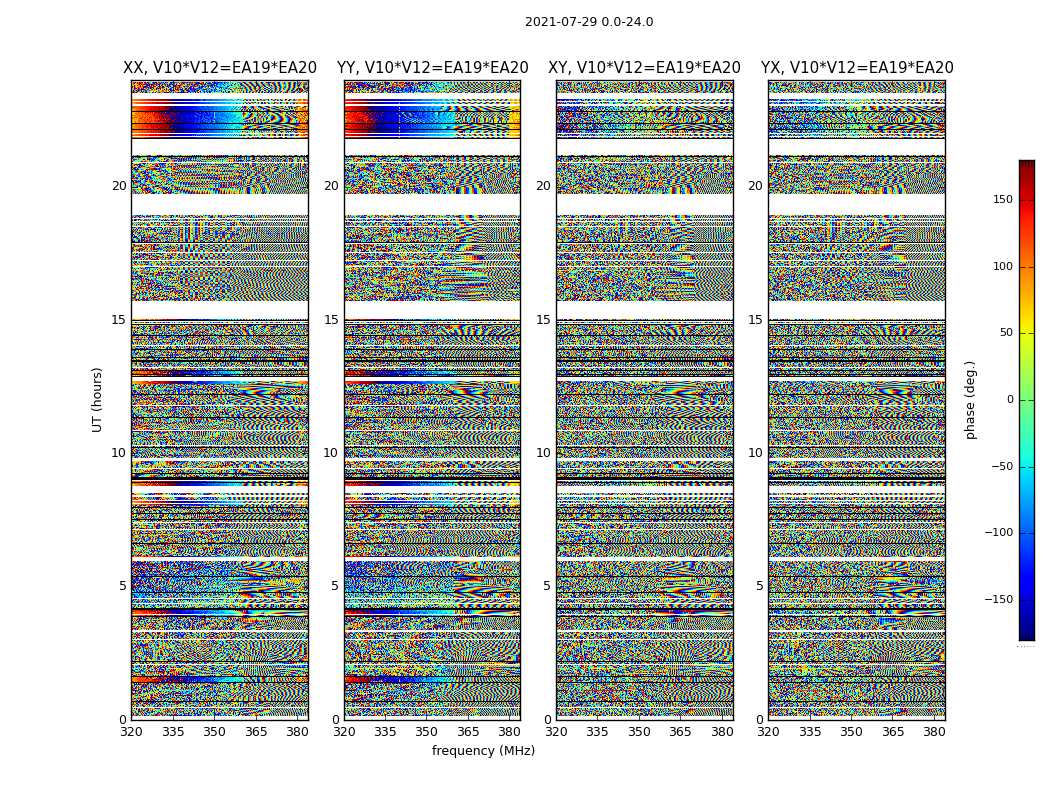Screen dimensions: 1050x800
Task: Click the XY panel x-axis tick 380
Action: pyautogui.click(x=722, y=732)
